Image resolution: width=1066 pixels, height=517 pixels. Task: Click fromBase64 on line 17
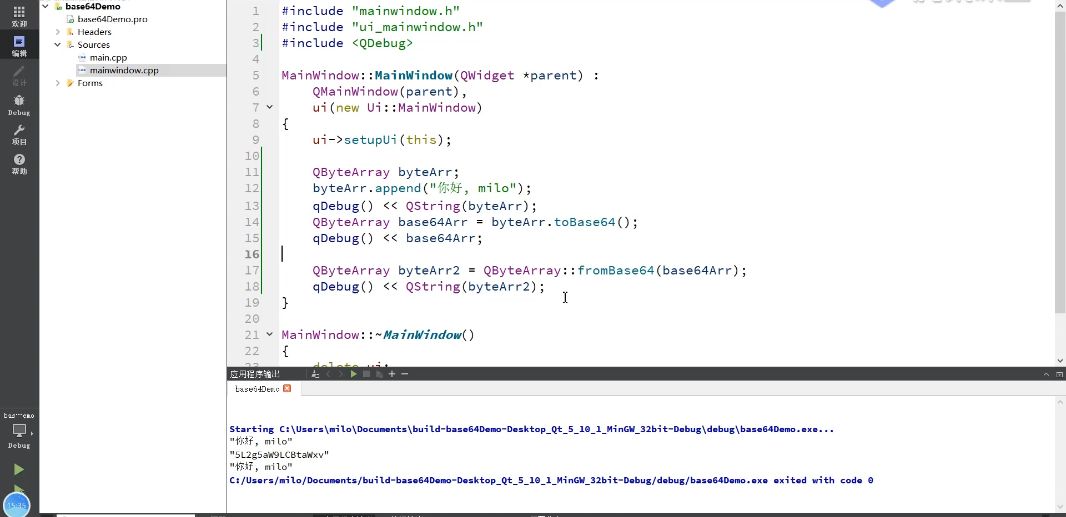click(616, 270)
